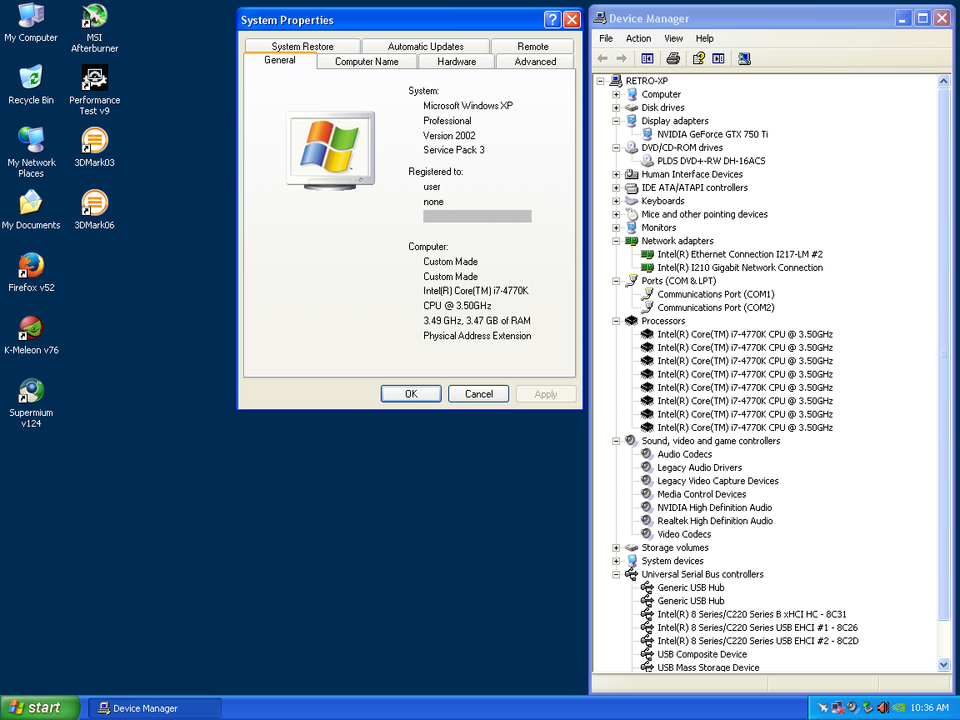Expand the System devices node
Viewport: 960px width, 720px height.
click(617, 561)
